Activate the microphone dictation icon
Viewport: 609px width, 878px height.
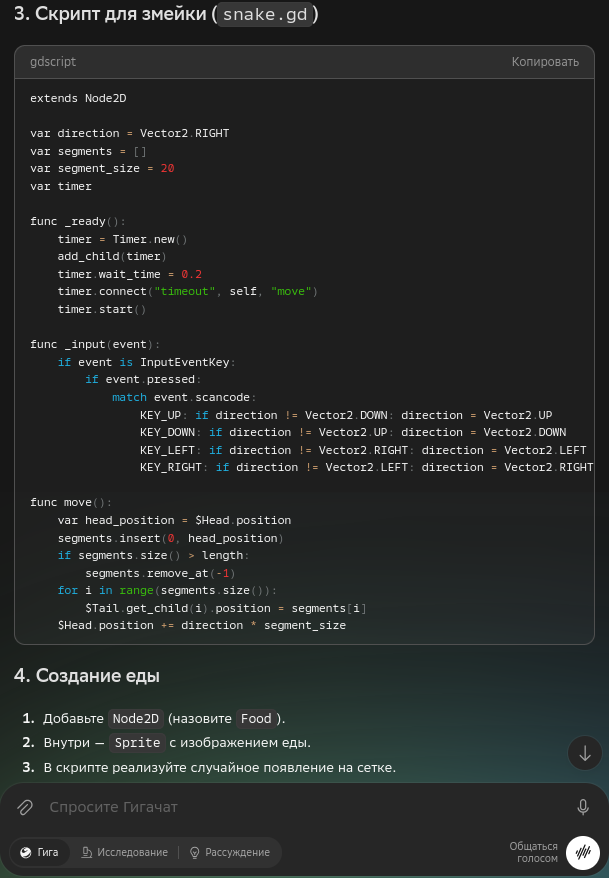[583, 807]
